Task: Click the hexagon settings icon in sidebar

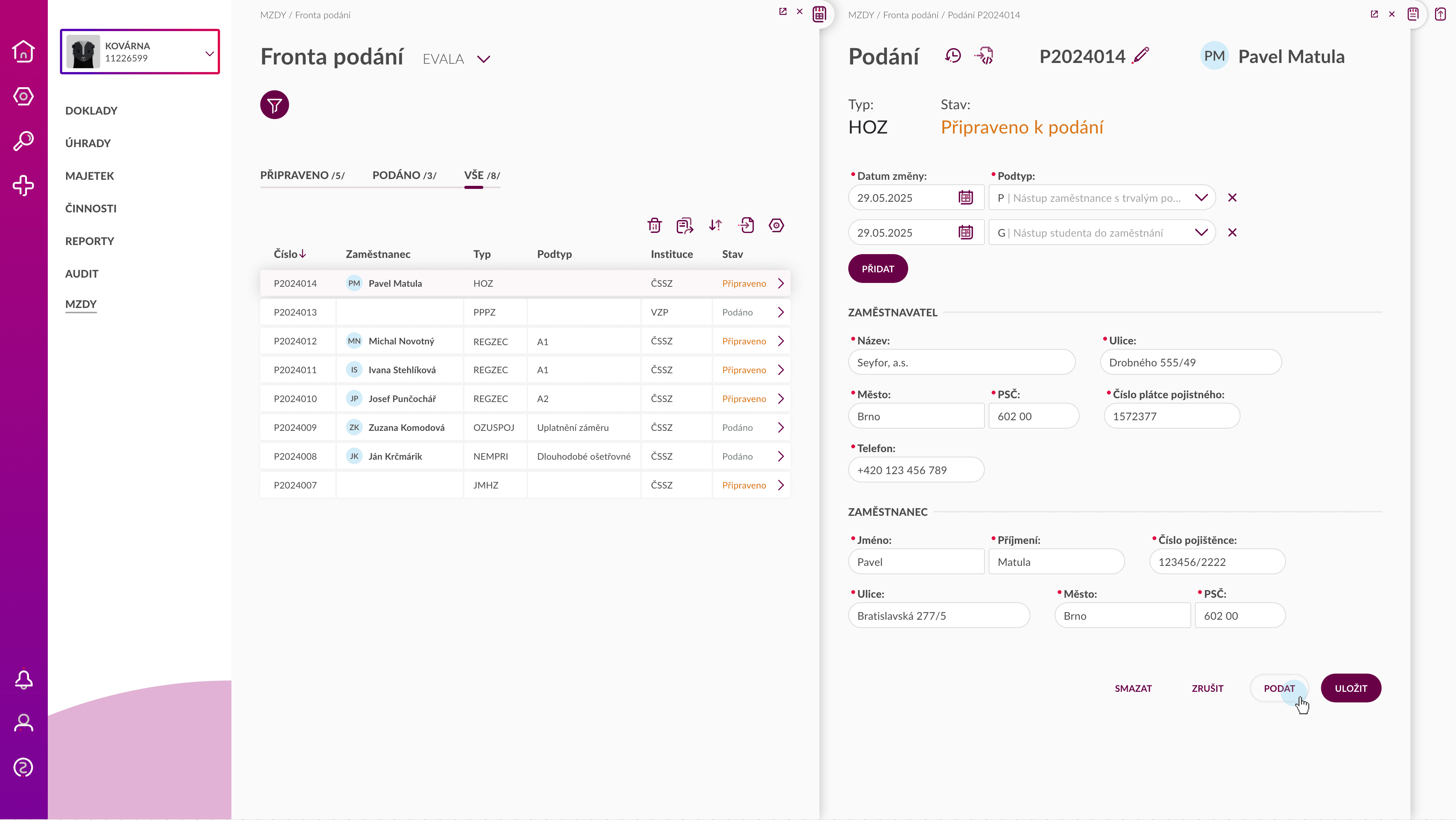Action: pos(23,96)
